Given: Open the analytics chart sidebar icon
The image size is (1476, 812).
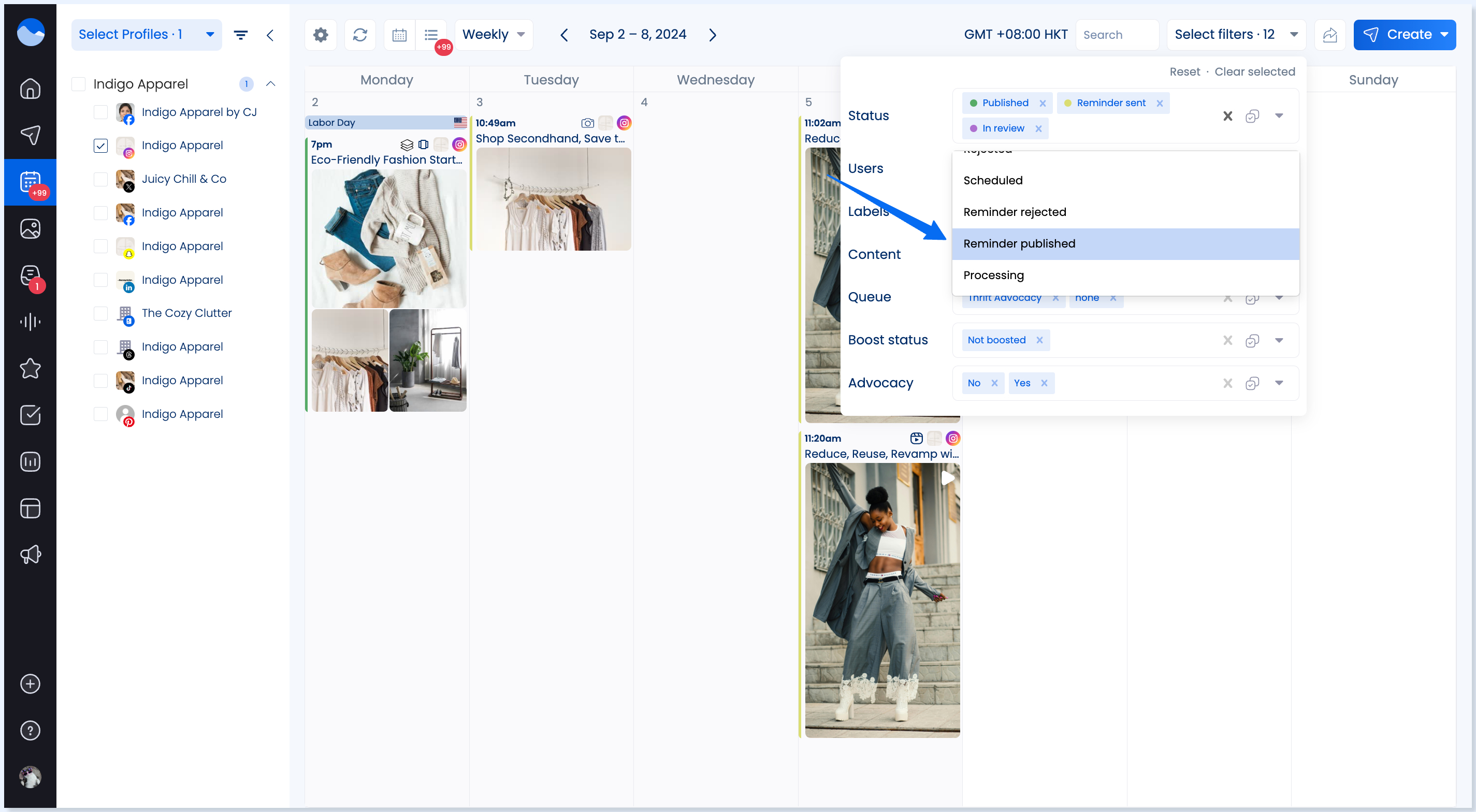Looking at the screenshot, I should 31,462.
